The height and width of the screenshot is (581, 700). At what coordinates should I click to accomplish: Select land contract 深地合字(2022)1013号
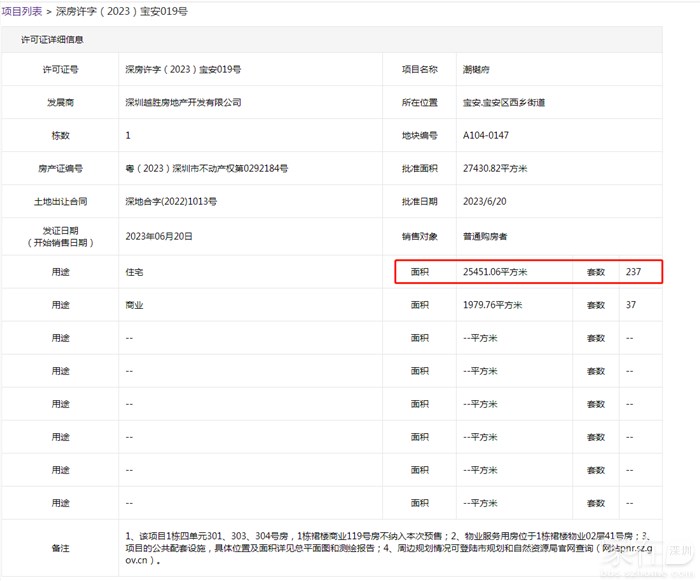pyautogui.click(x=171, y=201)
